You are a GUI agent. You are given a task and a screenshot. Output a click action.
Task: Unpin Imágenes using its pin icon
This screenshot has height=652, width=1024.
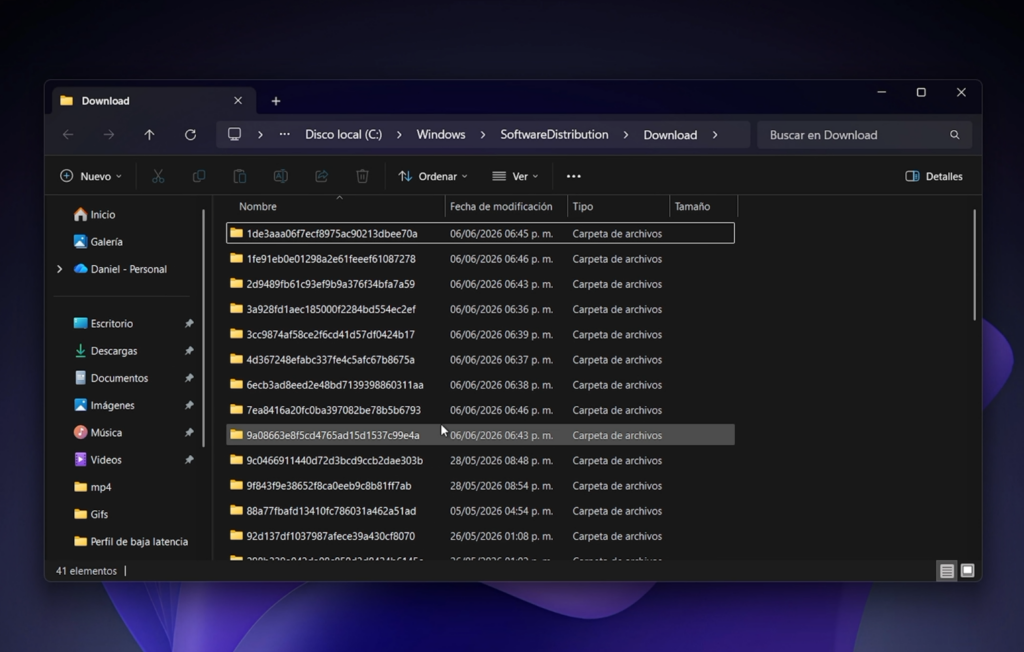(189, 405)
